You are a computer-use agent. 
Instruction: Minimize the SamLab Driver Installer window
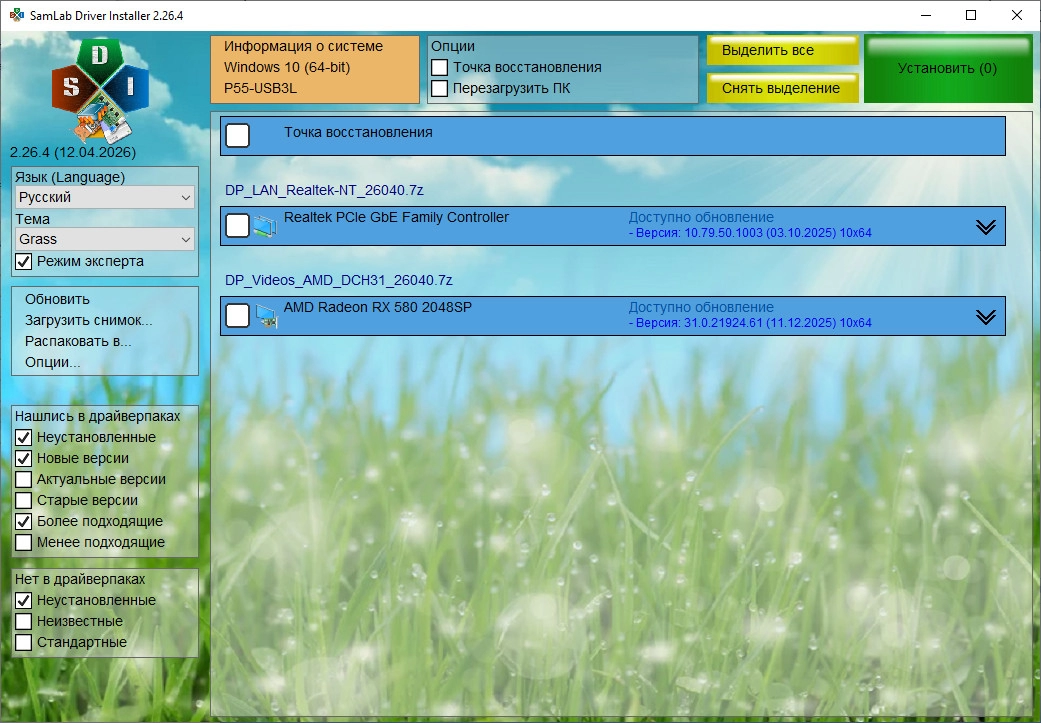pyautogui.click(x=925, y=15)
